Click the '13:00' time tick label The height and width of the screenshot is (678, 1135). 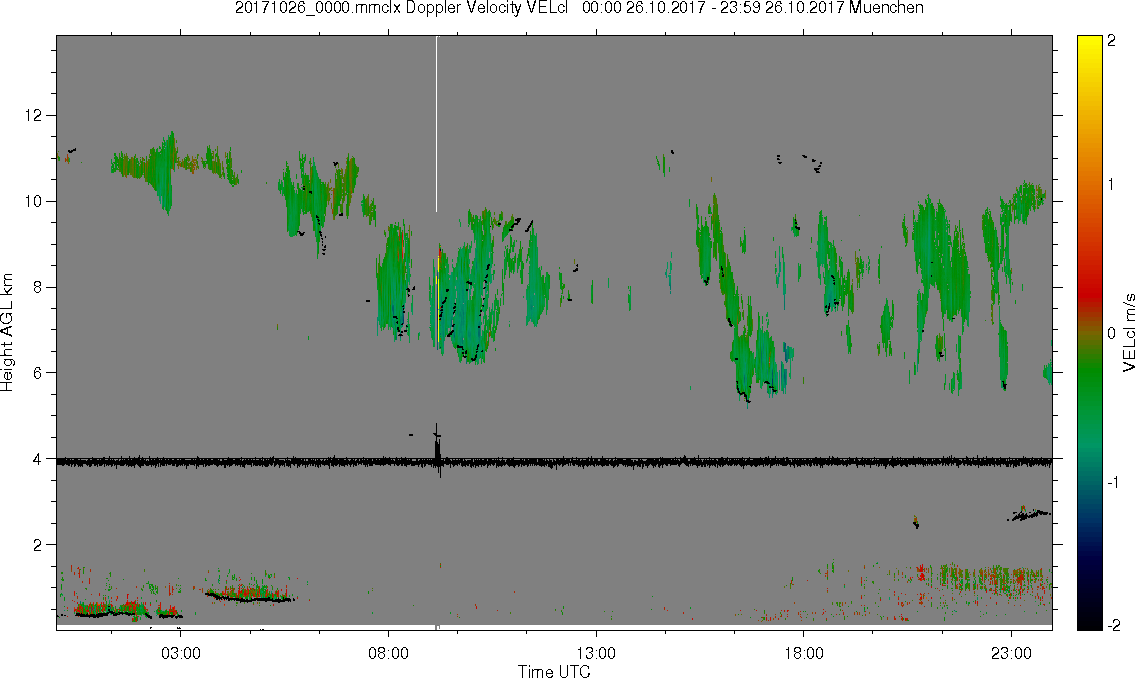(x=596, y=653)
